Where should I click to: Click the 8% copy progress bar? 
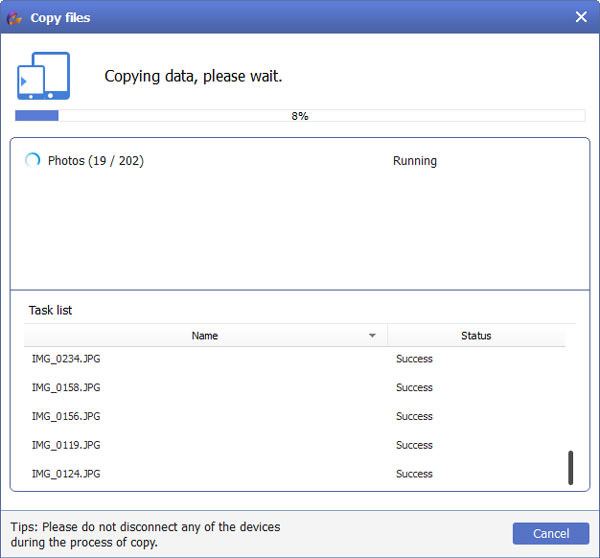(x=300, y=116)
